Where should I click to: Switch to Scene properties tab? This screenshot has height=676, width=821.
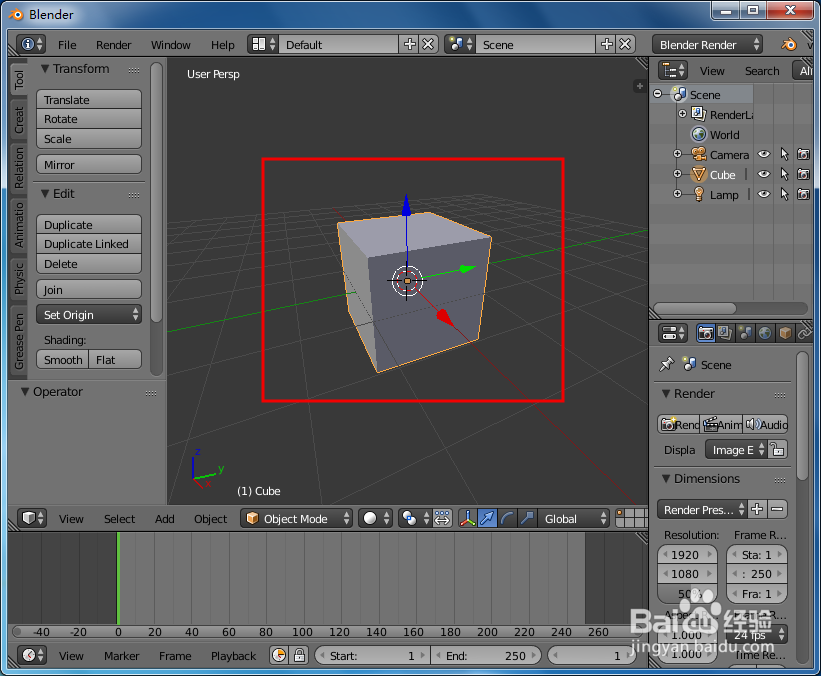coord(745,333)
